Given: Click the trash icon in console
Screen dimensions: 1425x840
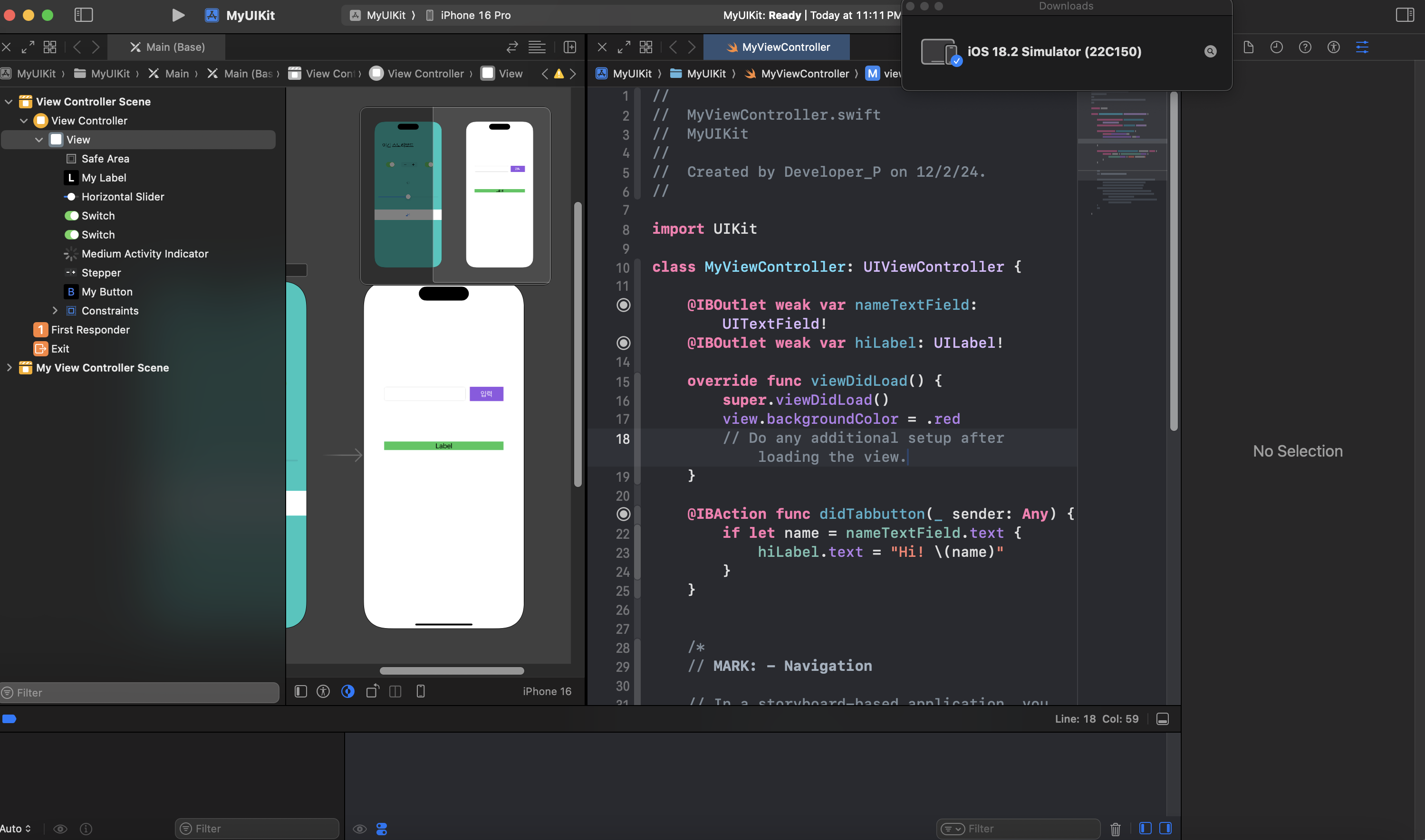Looking at the screenshot, I should 1115,829.
